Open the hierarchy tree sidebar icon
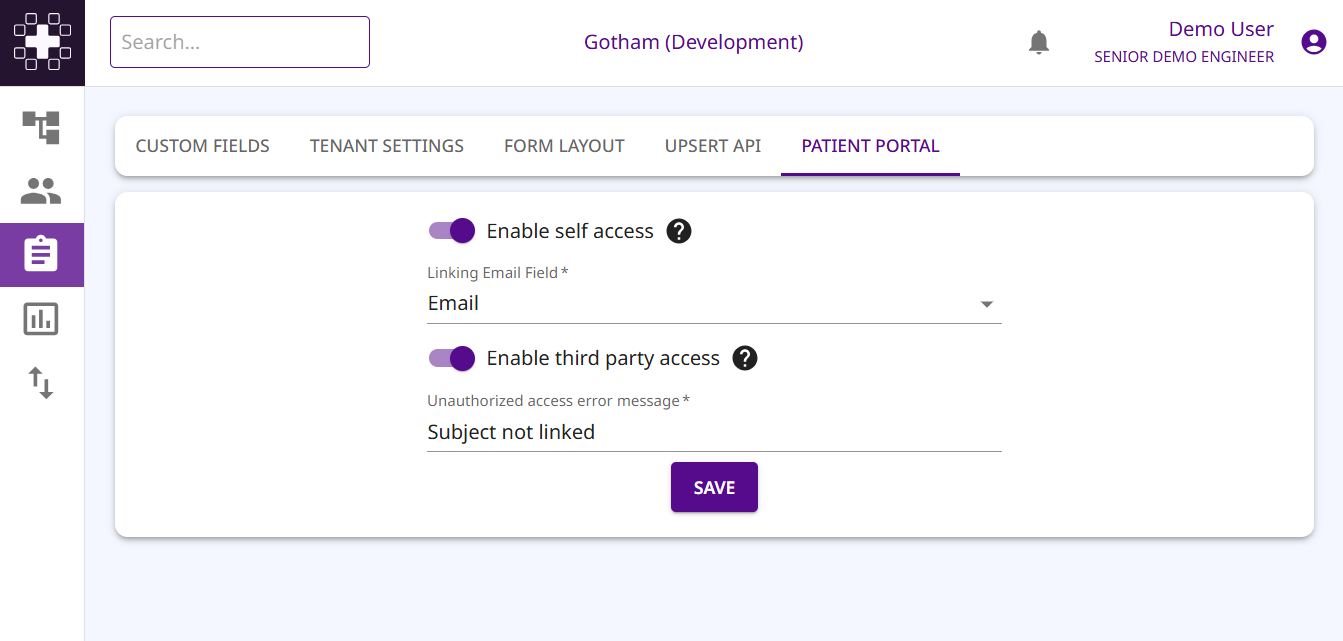 41,127
